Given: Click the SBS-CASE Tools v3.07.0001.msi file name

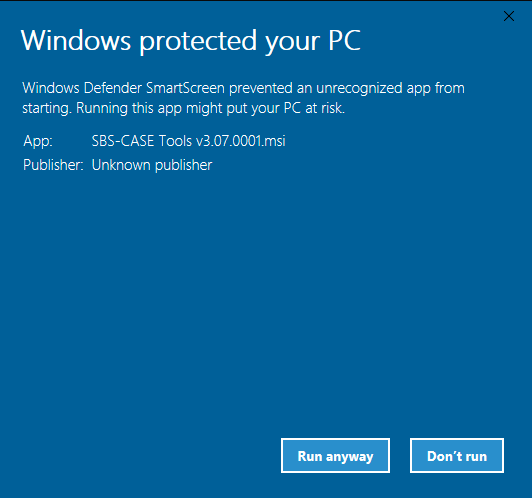Looking at the screenshot, I should [x=189, y=140].
